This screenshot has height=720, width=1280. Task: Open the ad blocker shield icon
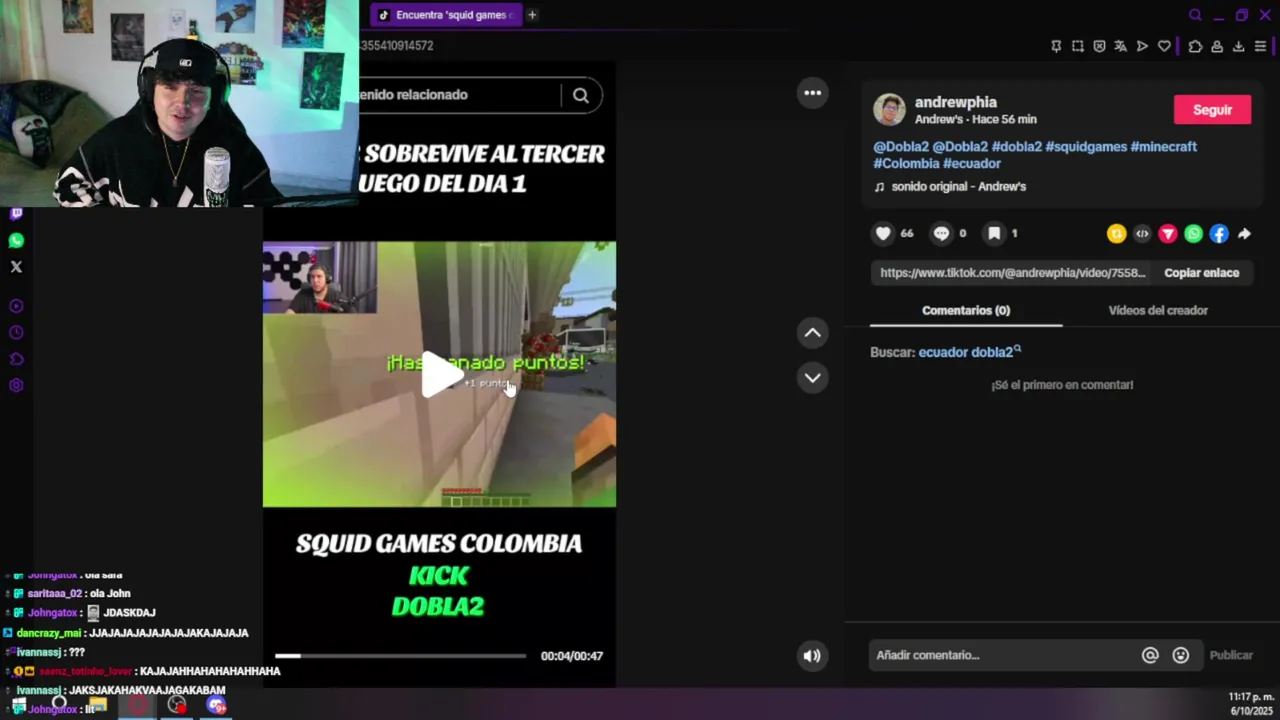coord(1099,46)
